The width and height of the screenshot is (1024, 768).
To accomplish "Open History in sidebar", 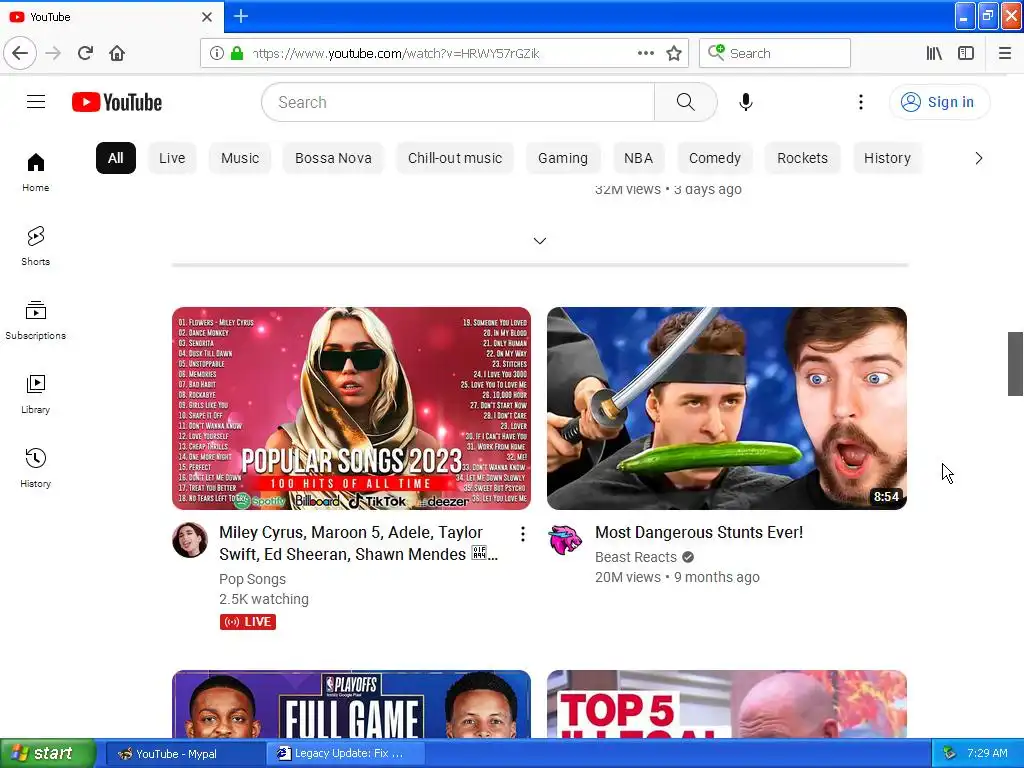I will [35, 468].
